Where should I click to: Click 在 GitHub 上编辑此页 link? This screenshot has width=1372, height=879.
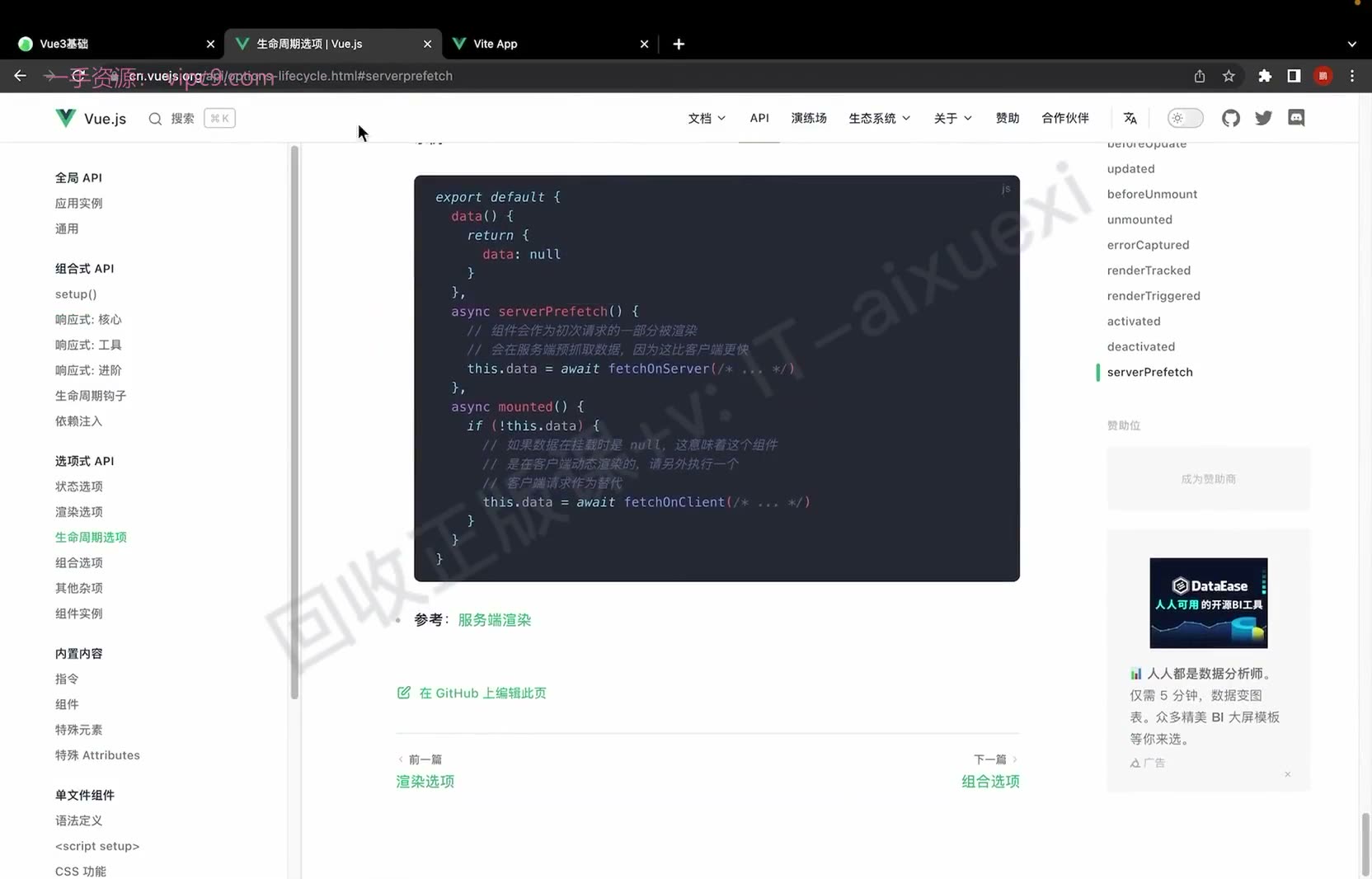pos(482,693)
